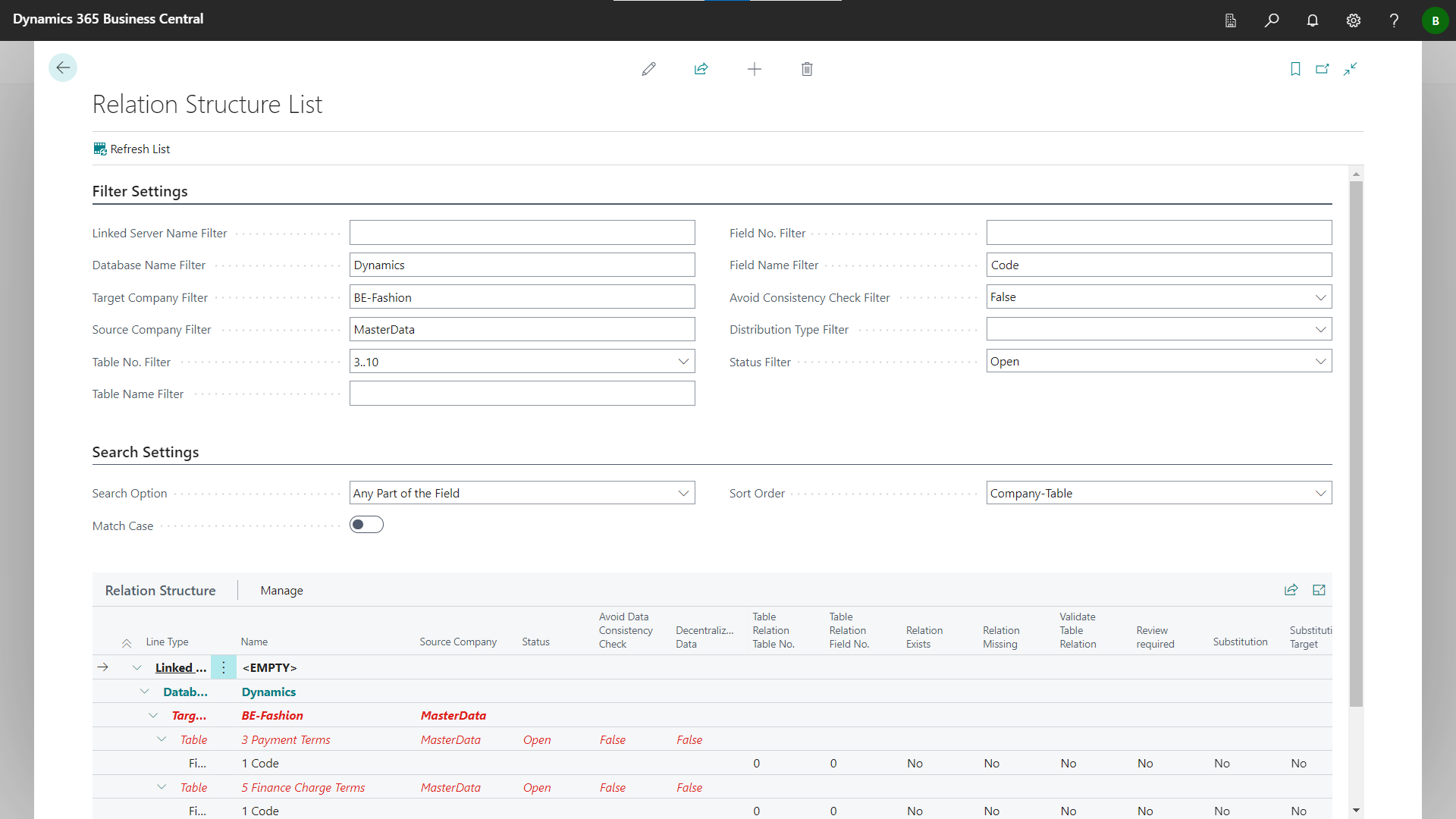Click the Name column header
This screenshot has width=1456, height=819.
(x=254, y=642)
